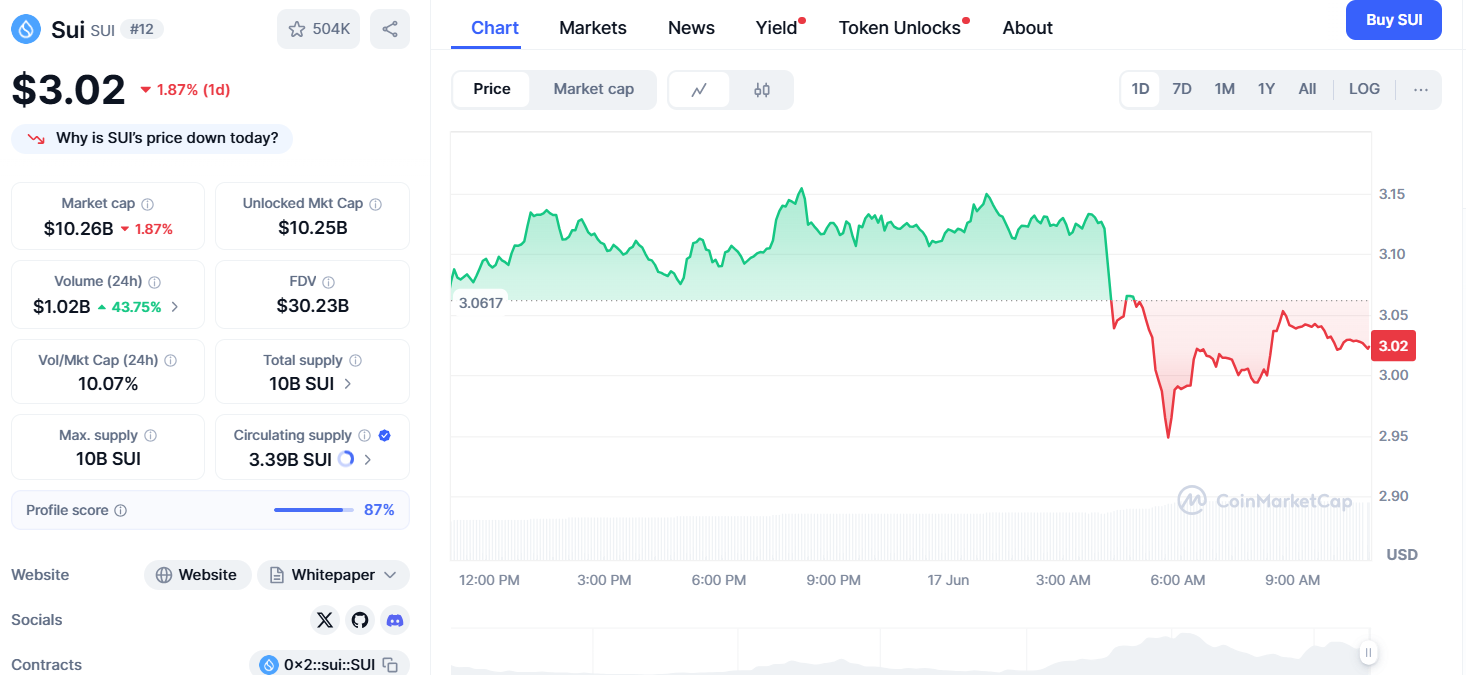Select the 1M time range
Viewport: 1466px width, 675px height.
[1225, 89]
